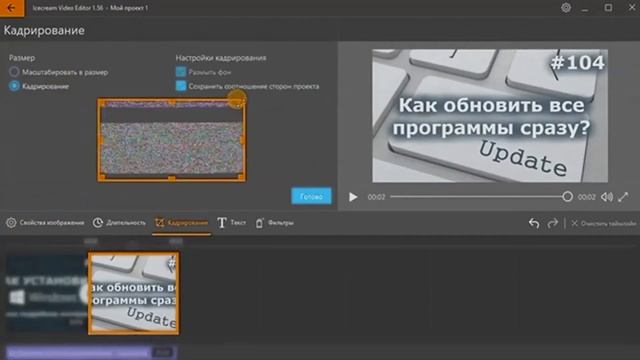Image resolution: width=640 pixels, height=360 pixels.
Task: Select 'Масштабировать в размер' radio option
Action: (x=14, y=72)
